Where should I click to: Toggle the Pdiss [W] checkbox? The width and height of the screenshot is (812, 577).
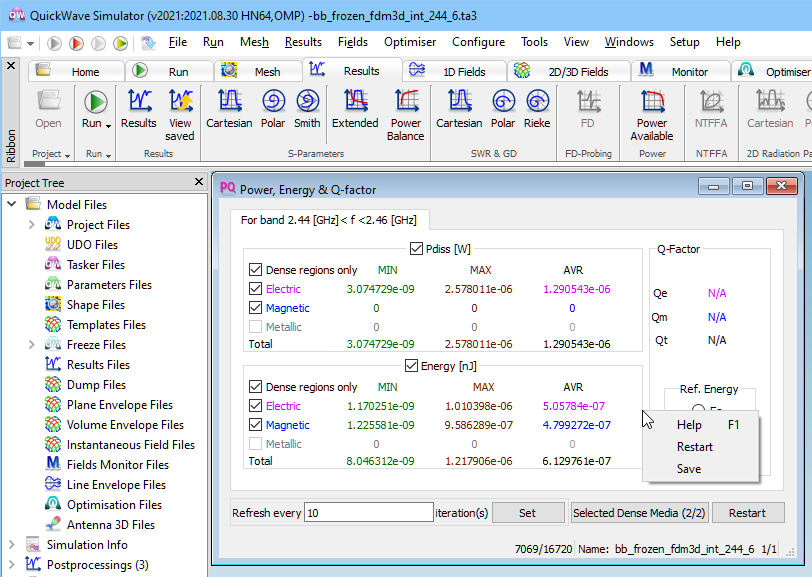[416, 249]
